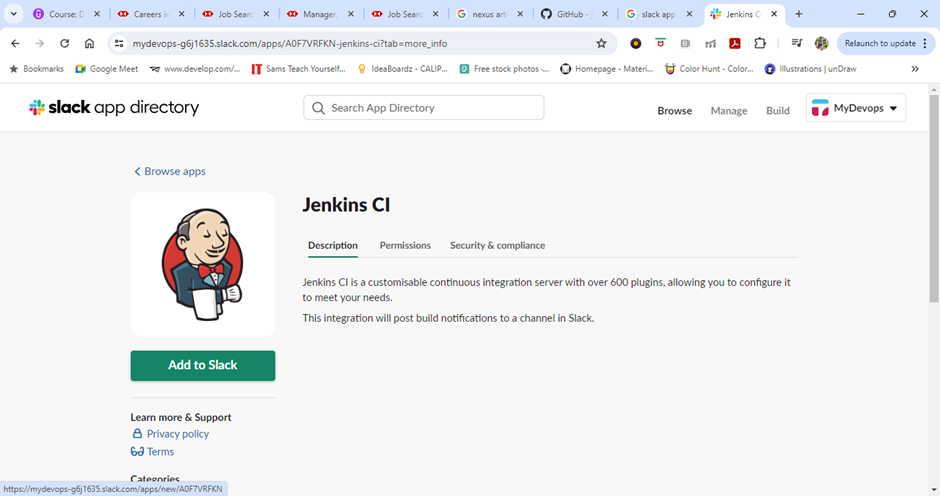Switch to Security & compliance tab

pos(498,245)
